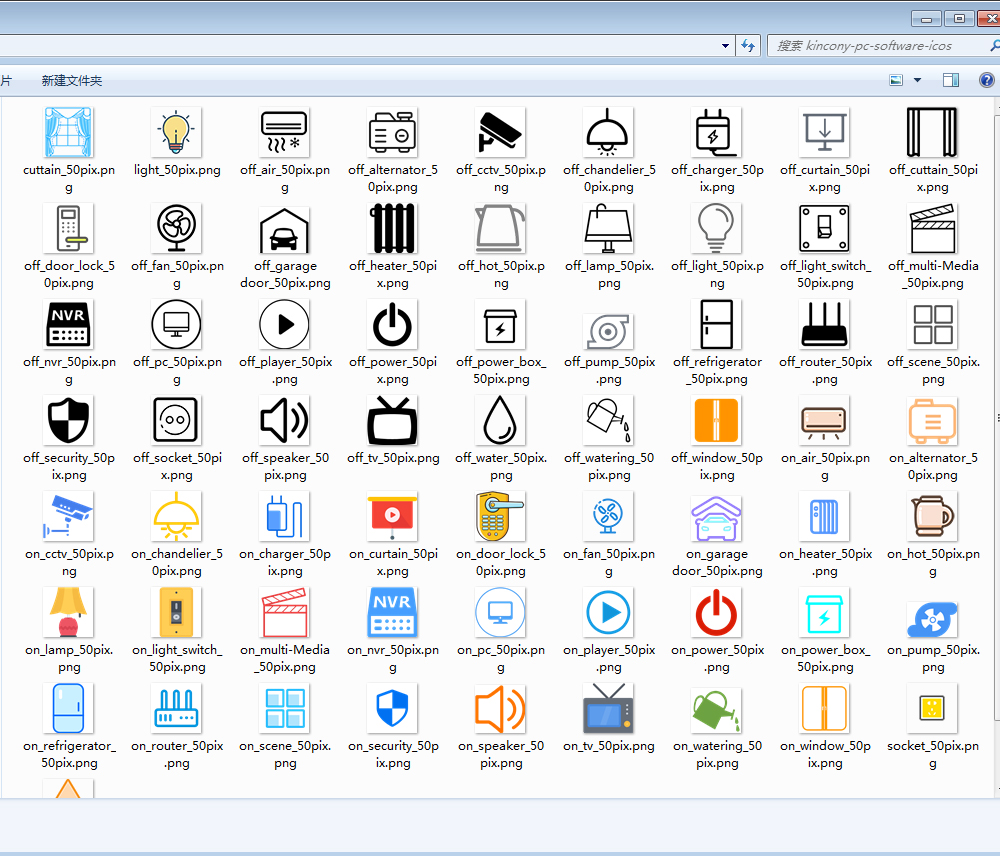Select the off_cctv_50pix.png file icon
The image size is (1000, 856).
point(501,132)
